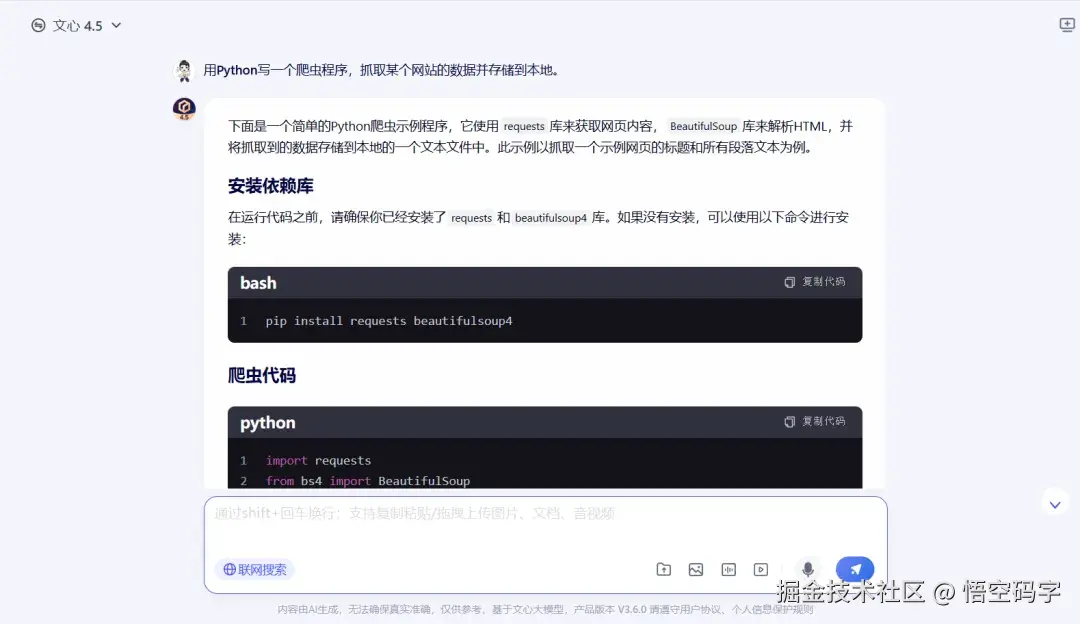Click the audio upload icon
The width and height of the screenshot is (1080, 624).
click(x=728, y=569)
